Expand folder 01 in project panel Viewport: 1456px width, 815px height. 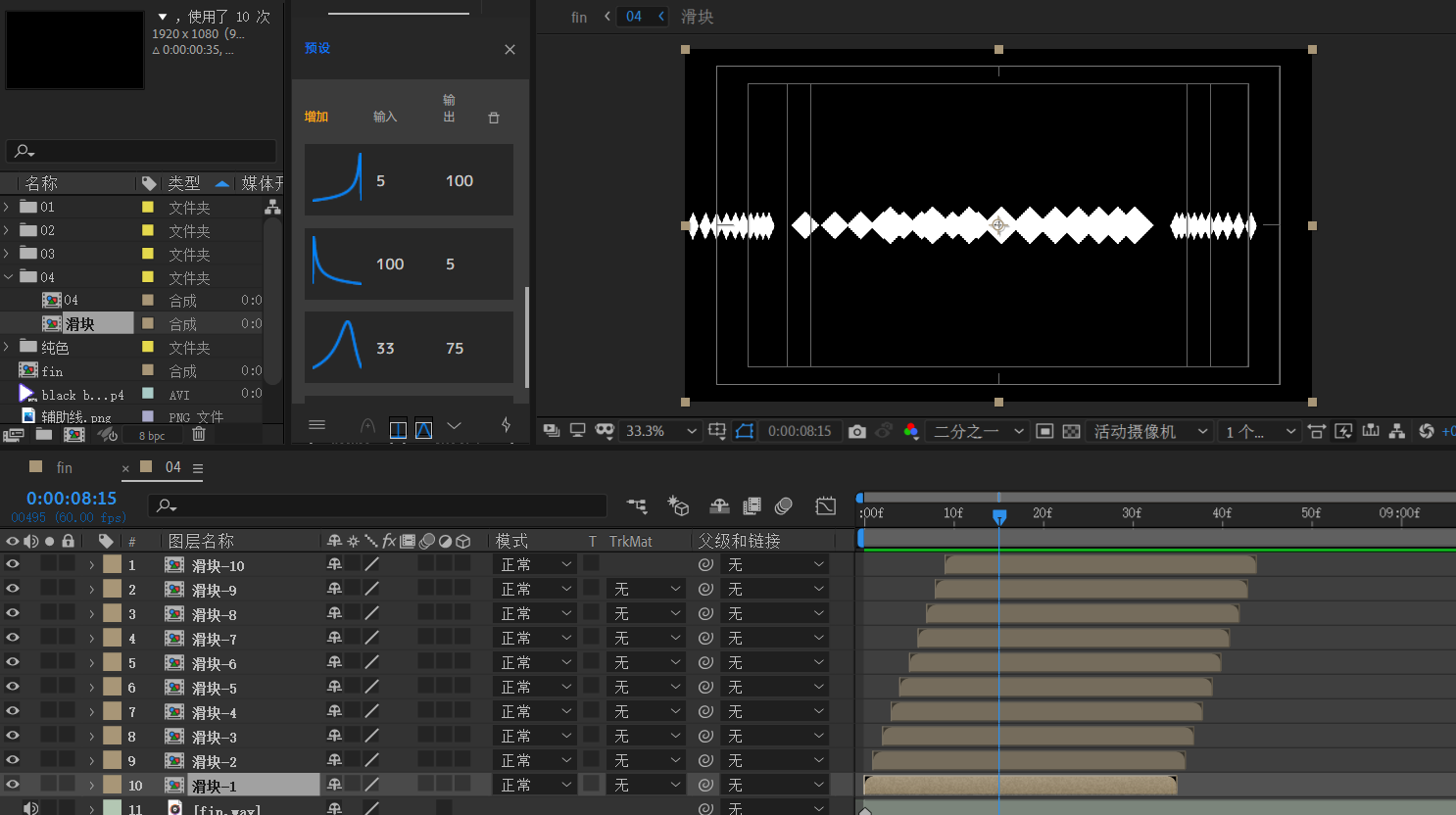click(x=7, y=207)
